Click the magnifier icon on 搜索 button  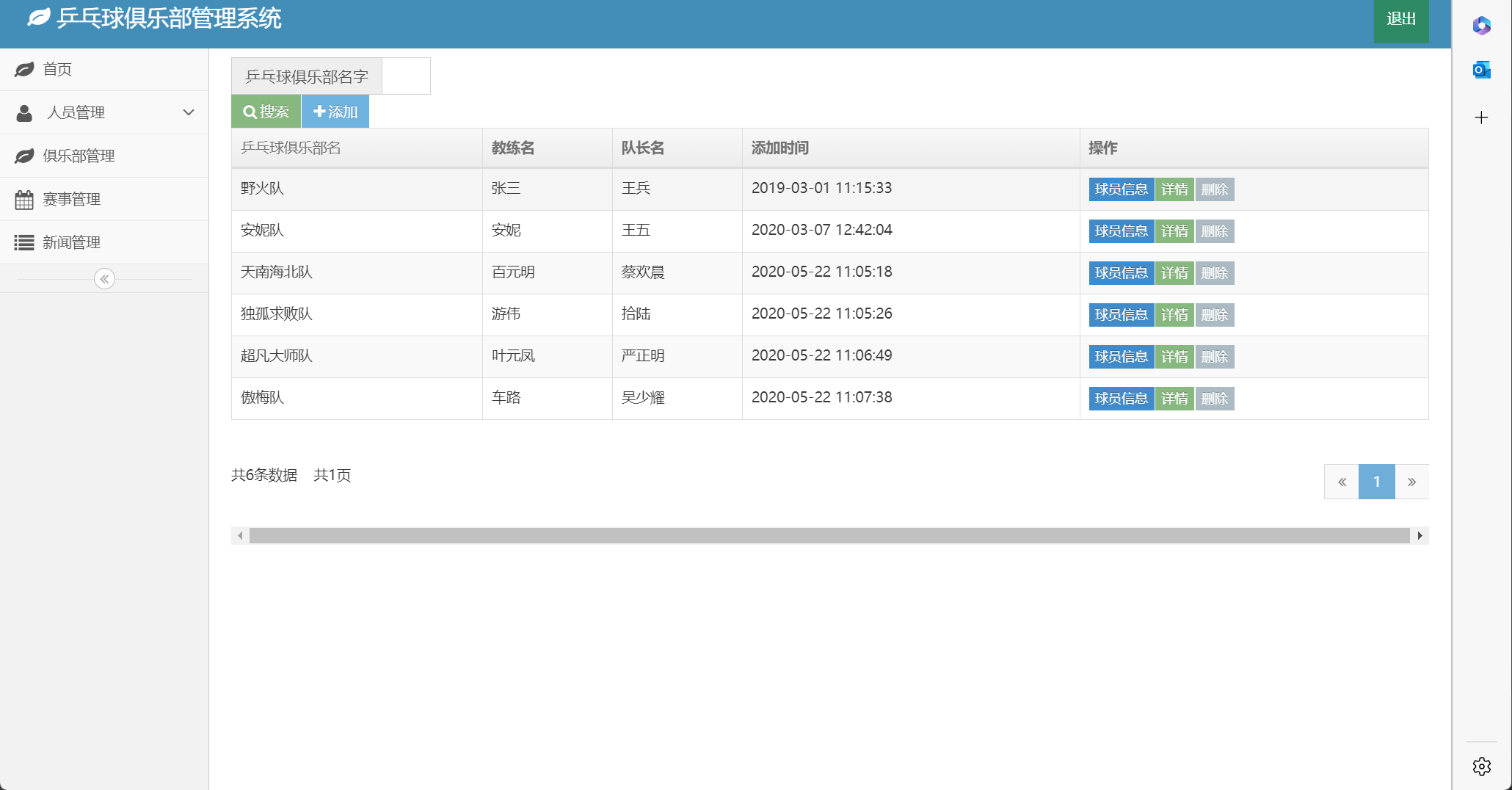250,112
